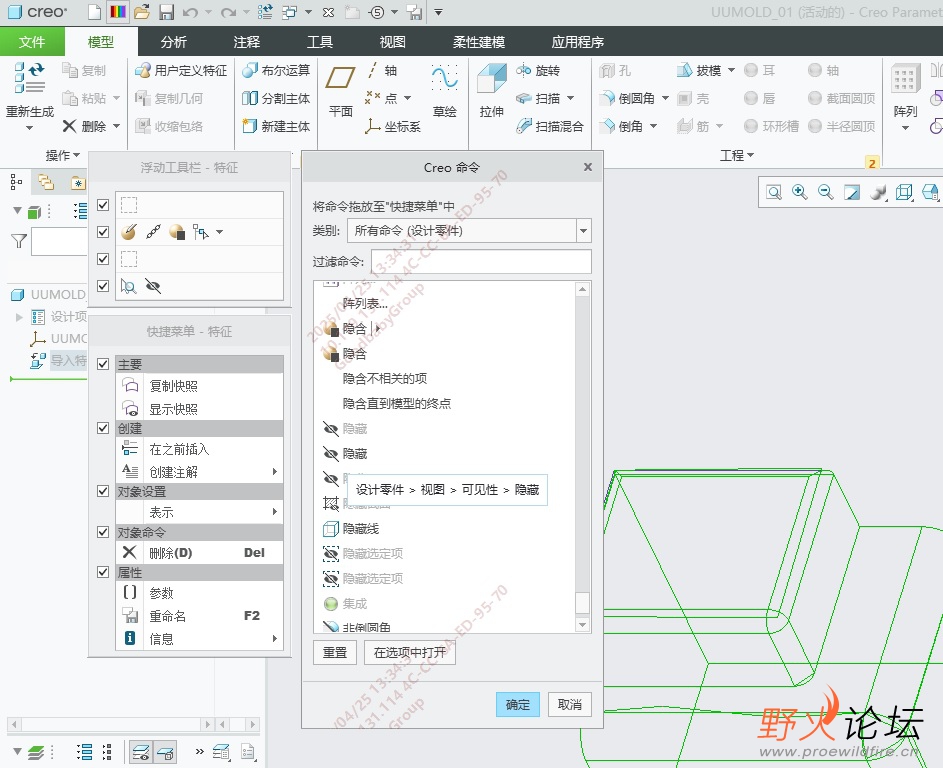Switch to the 分析 ribbon tab
943x768 pixels.
coord(173,42)
